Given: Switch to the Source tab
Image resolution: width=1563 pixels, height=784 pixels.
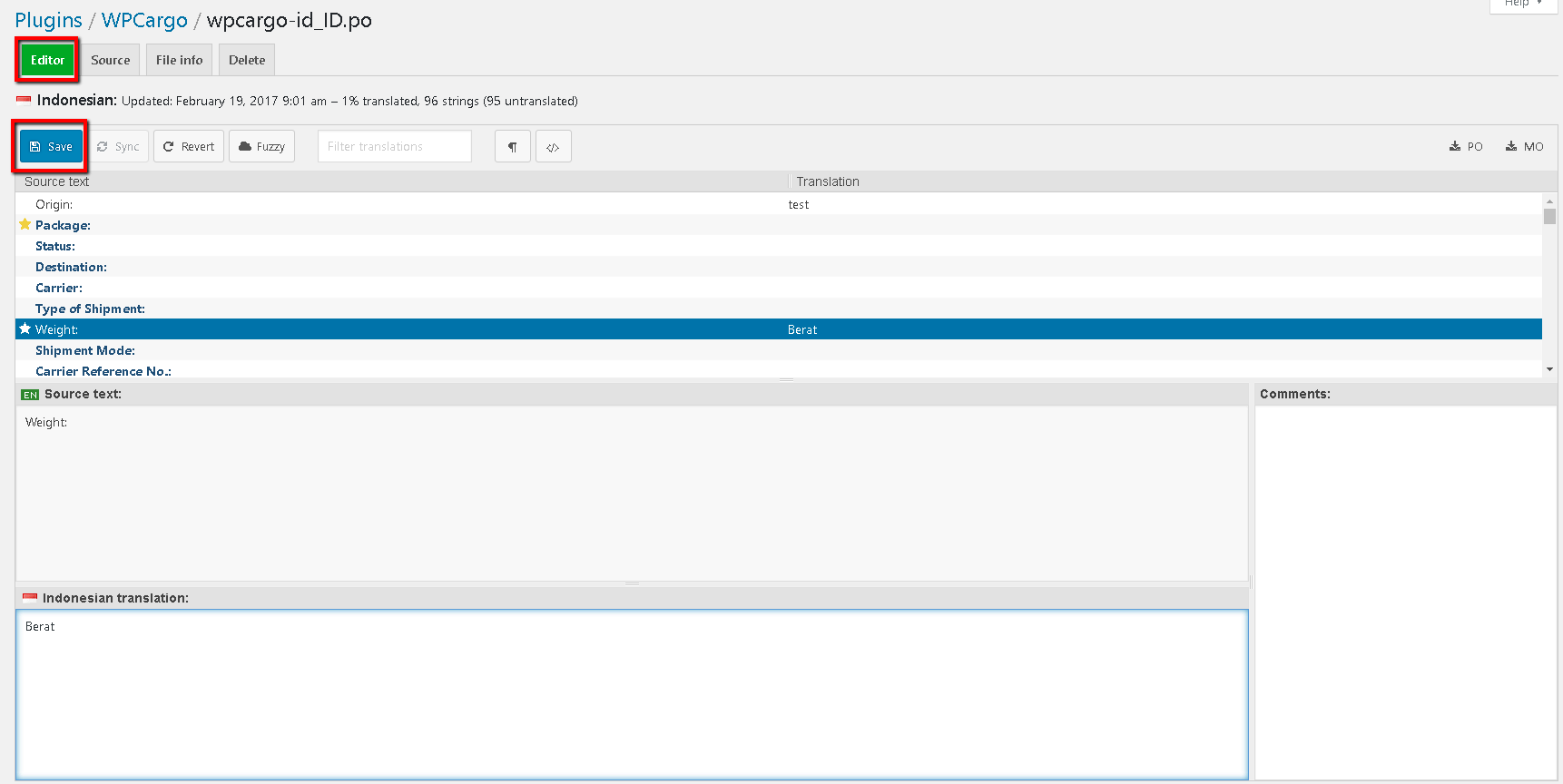Looking at the screenshot, I should [110, 60].
